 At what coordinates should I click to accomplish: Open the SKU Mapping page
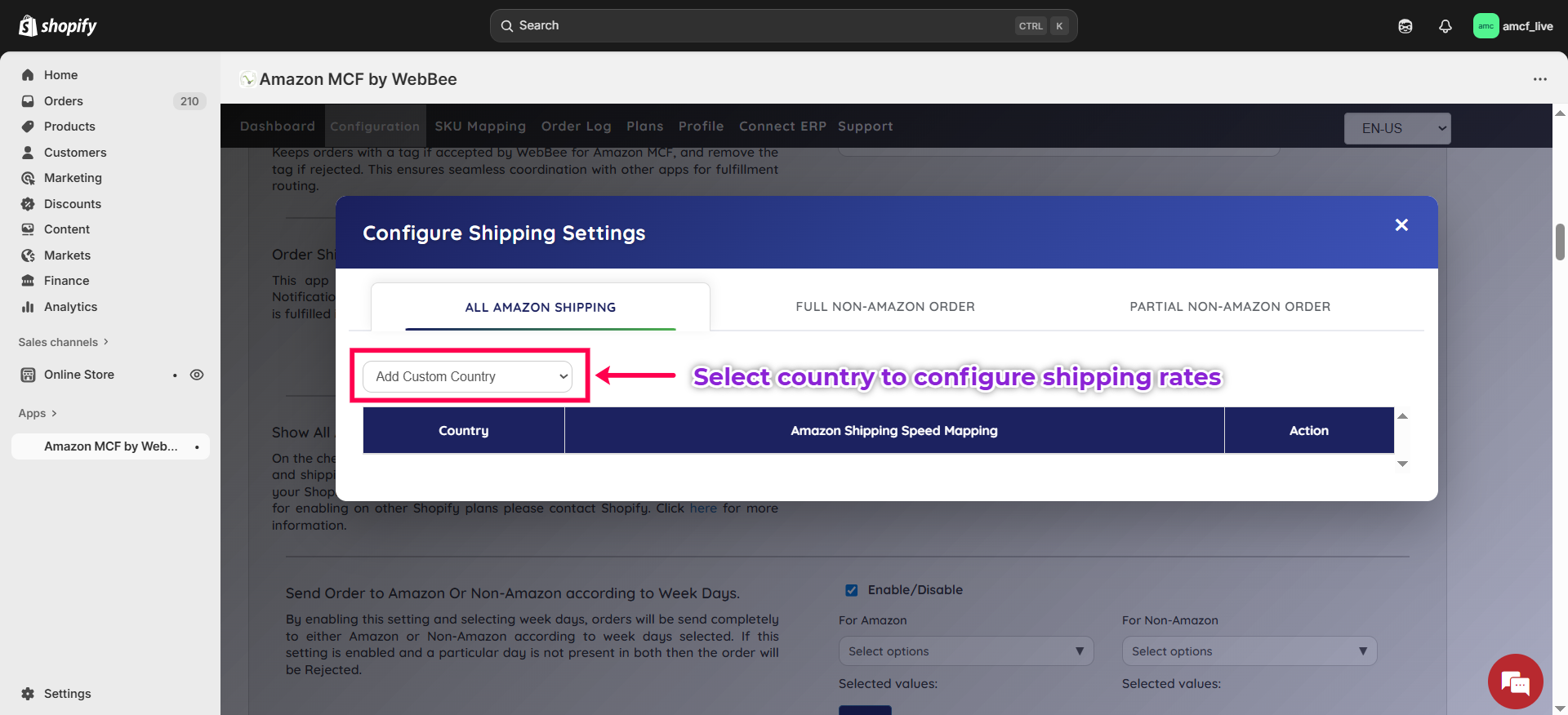pyautogui.click(x=479, y=127)
